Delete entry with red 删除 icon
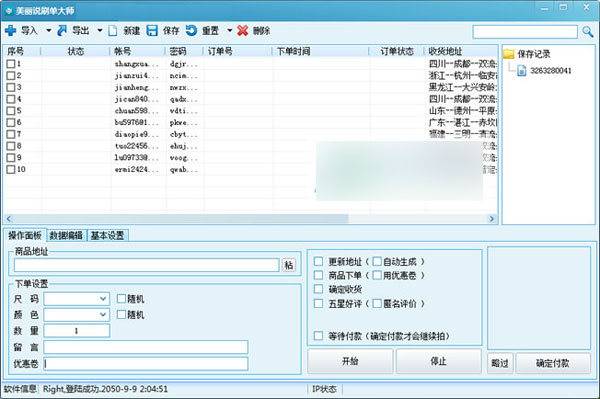Viewport: 600px width, 399px height. (x=243, y=31)
